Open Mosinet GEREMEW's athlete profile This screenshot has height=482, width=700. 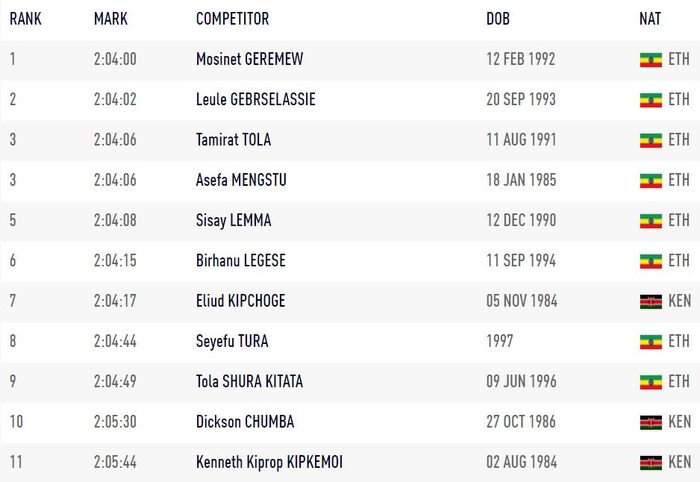click(249, 59)
